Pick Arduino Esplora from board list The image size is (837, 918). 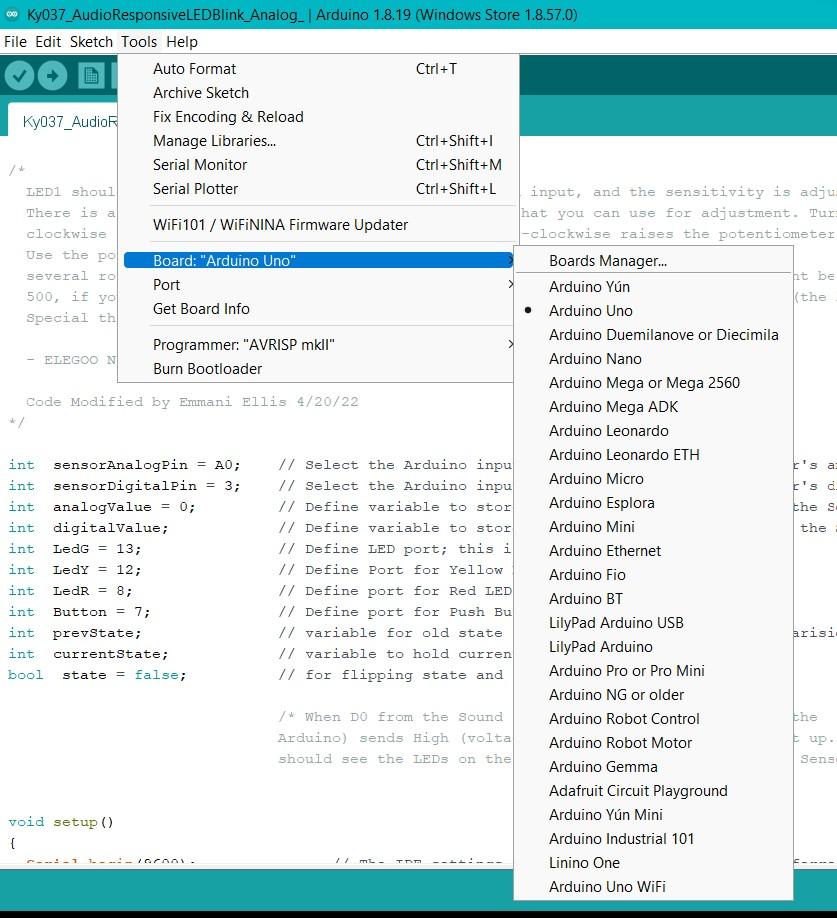(653, 503)
